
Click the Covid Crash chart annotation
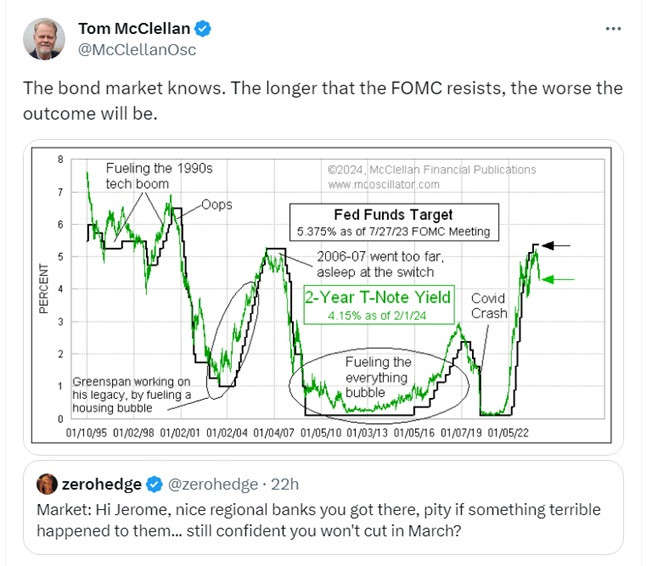click(x=489, y=306)
